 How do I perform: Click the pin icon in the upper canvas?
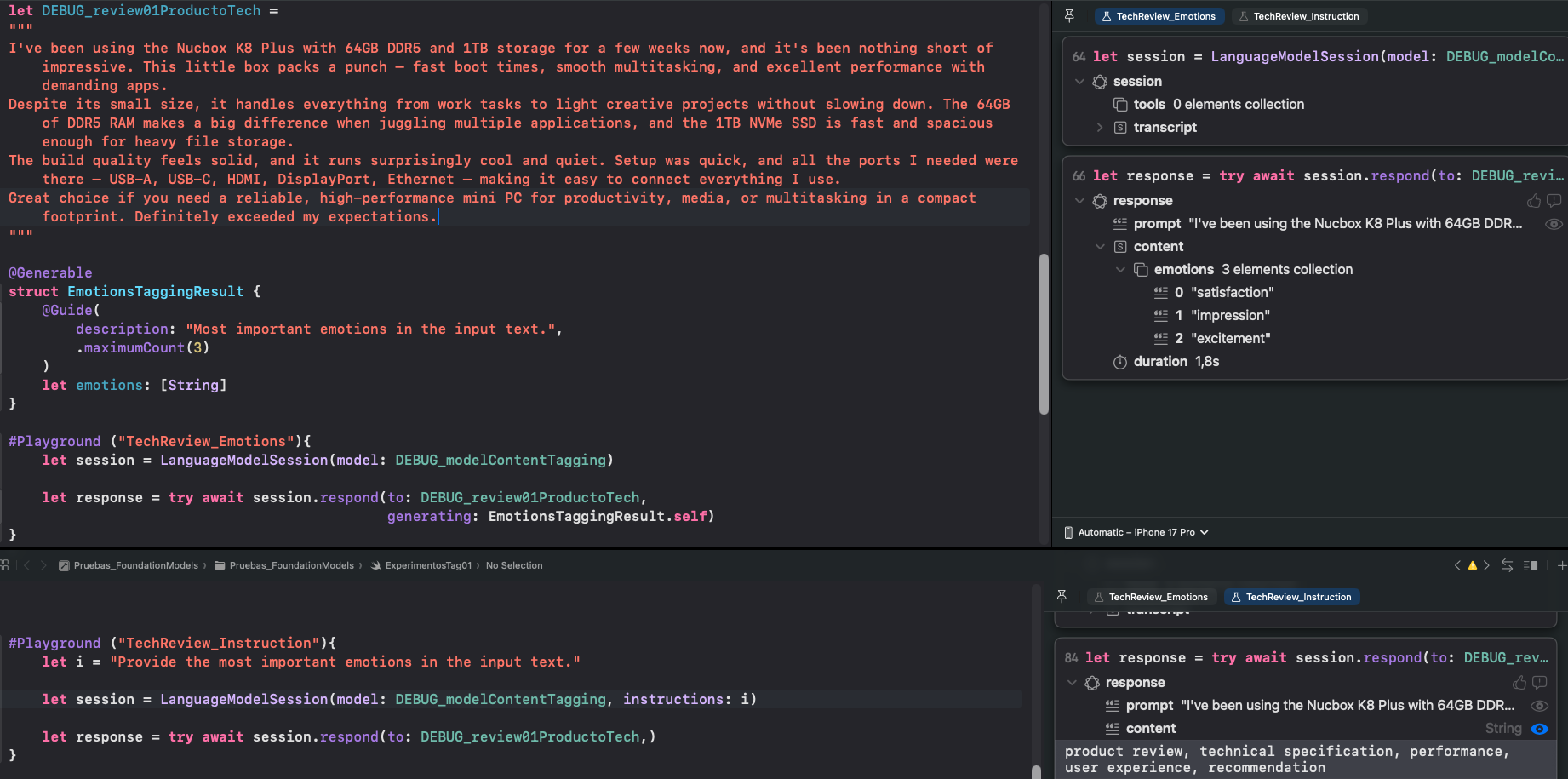point(1069,16)
